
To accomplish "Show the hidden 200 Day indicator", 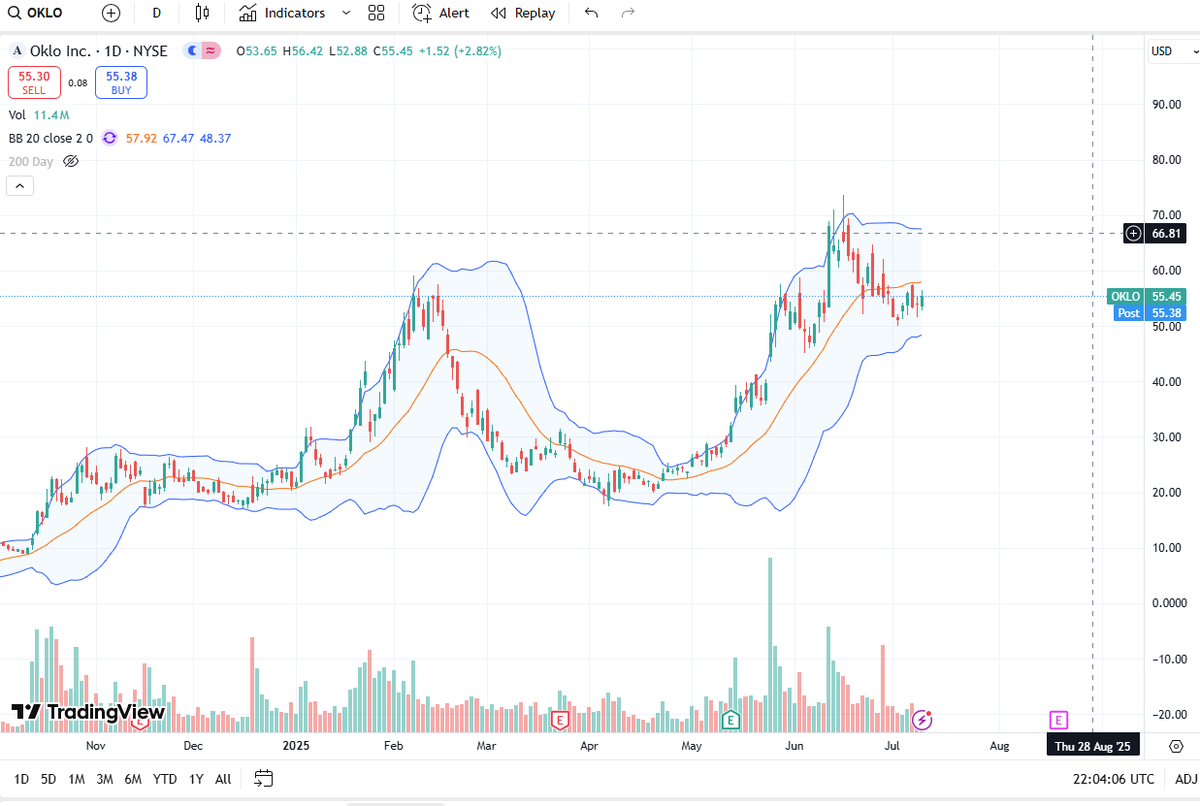I will tap(71, 161).
